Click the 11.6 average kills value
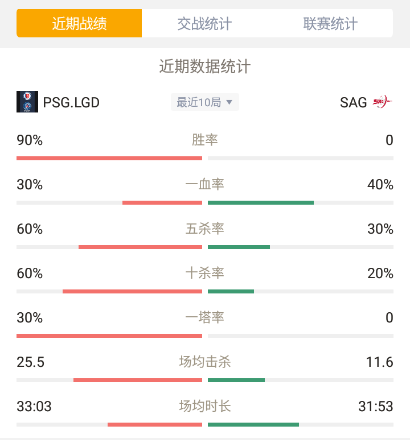 point(380,362)
